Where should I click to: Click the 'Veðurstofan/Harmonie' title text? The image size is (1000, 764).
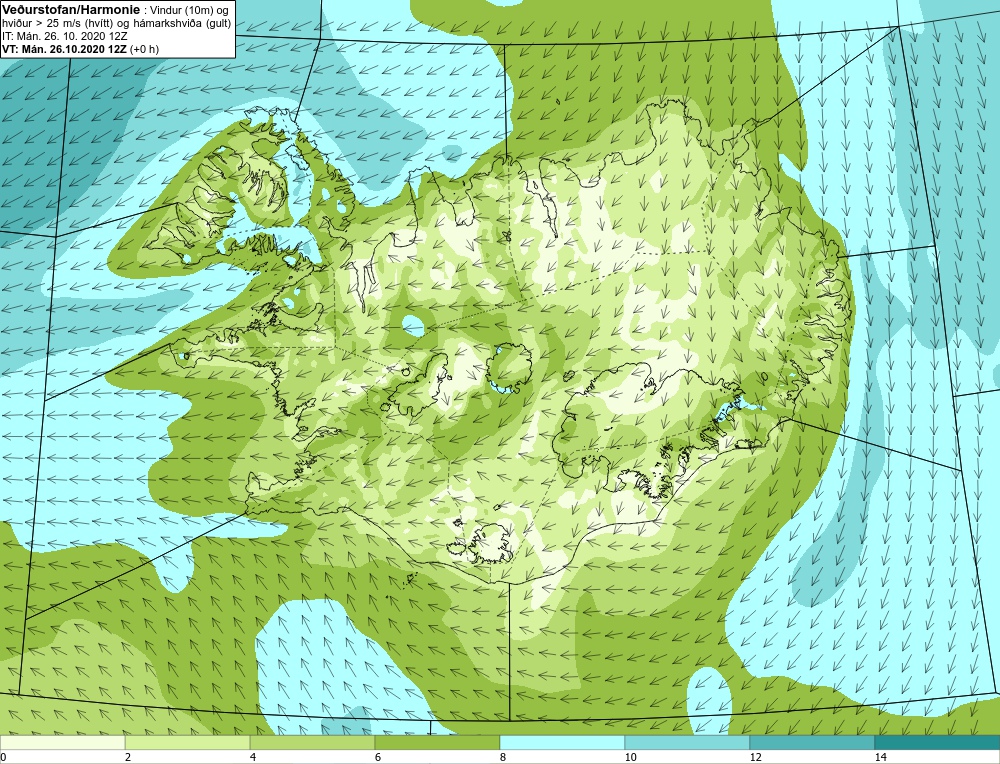pos(69,10)
